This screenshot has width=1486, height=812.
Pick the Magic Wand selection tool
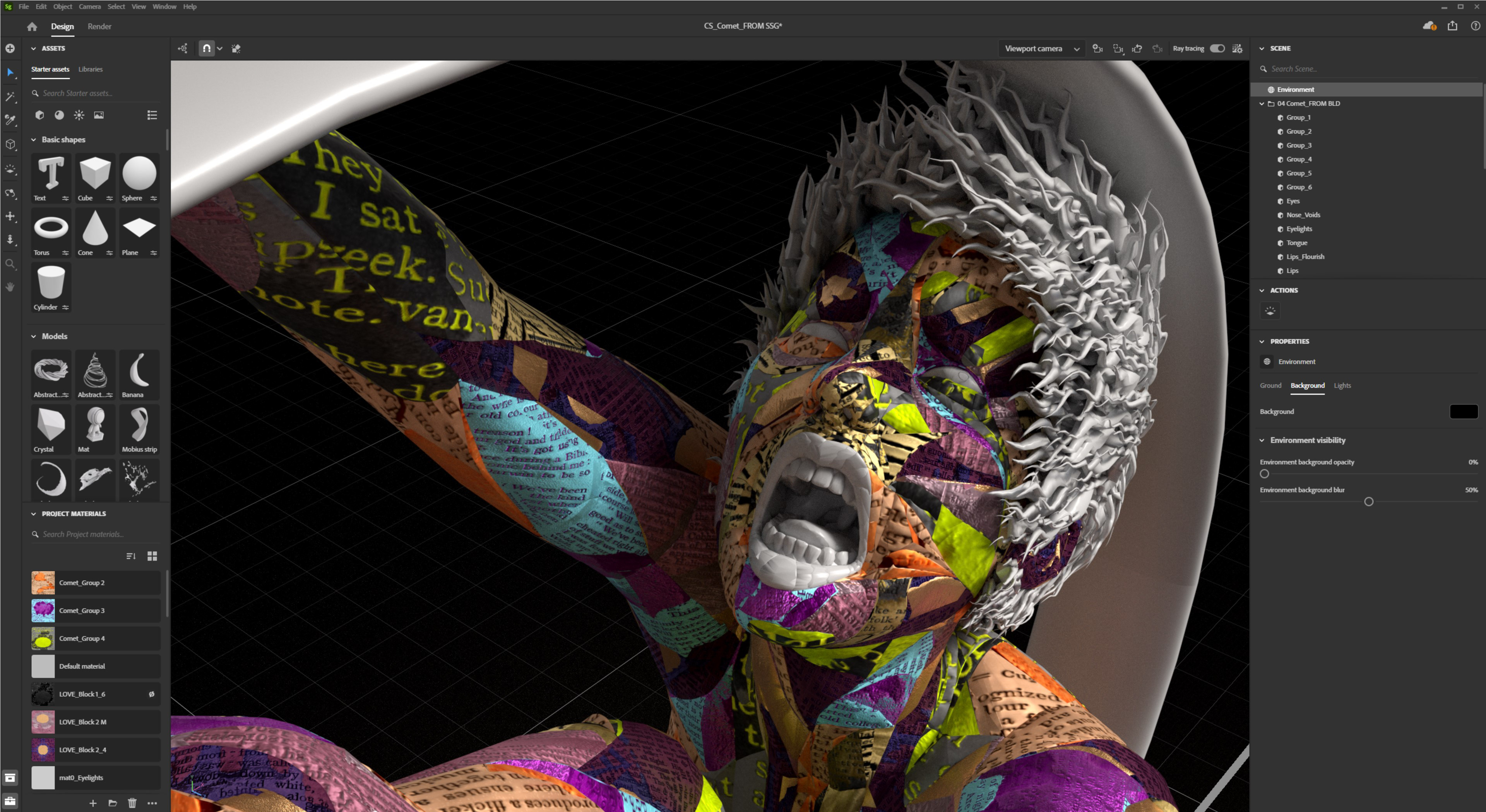(x=10, y=96)
